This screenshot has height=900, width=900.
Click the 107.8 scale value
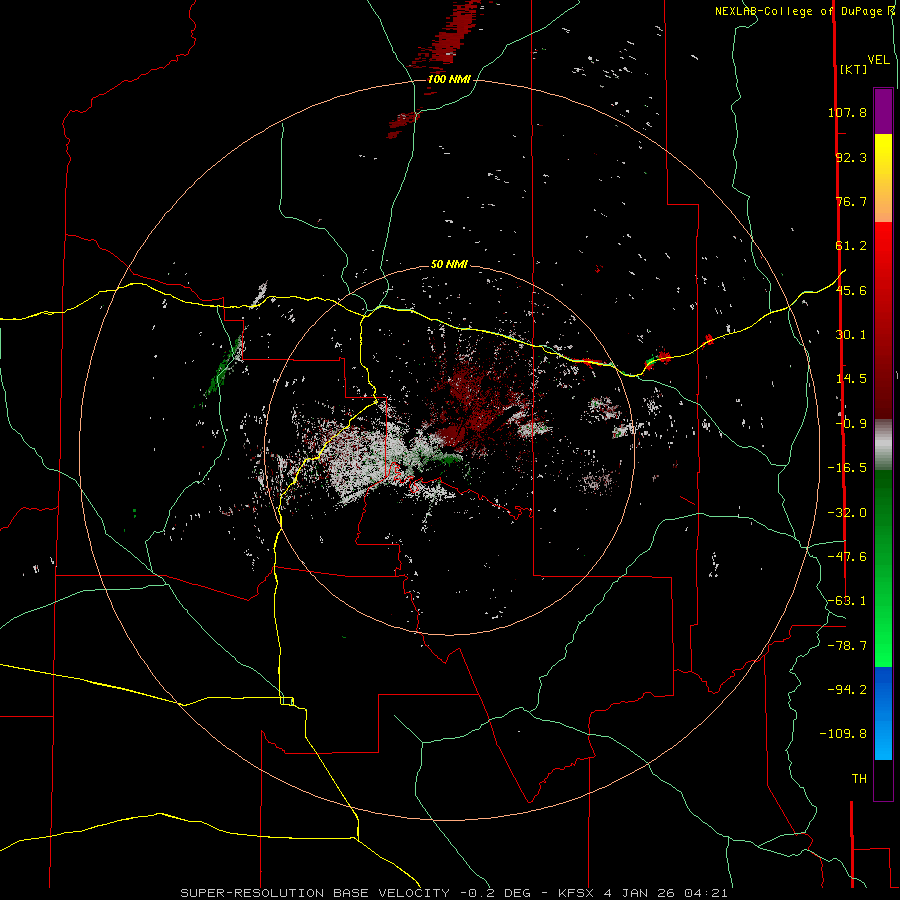tap(847, 112)
